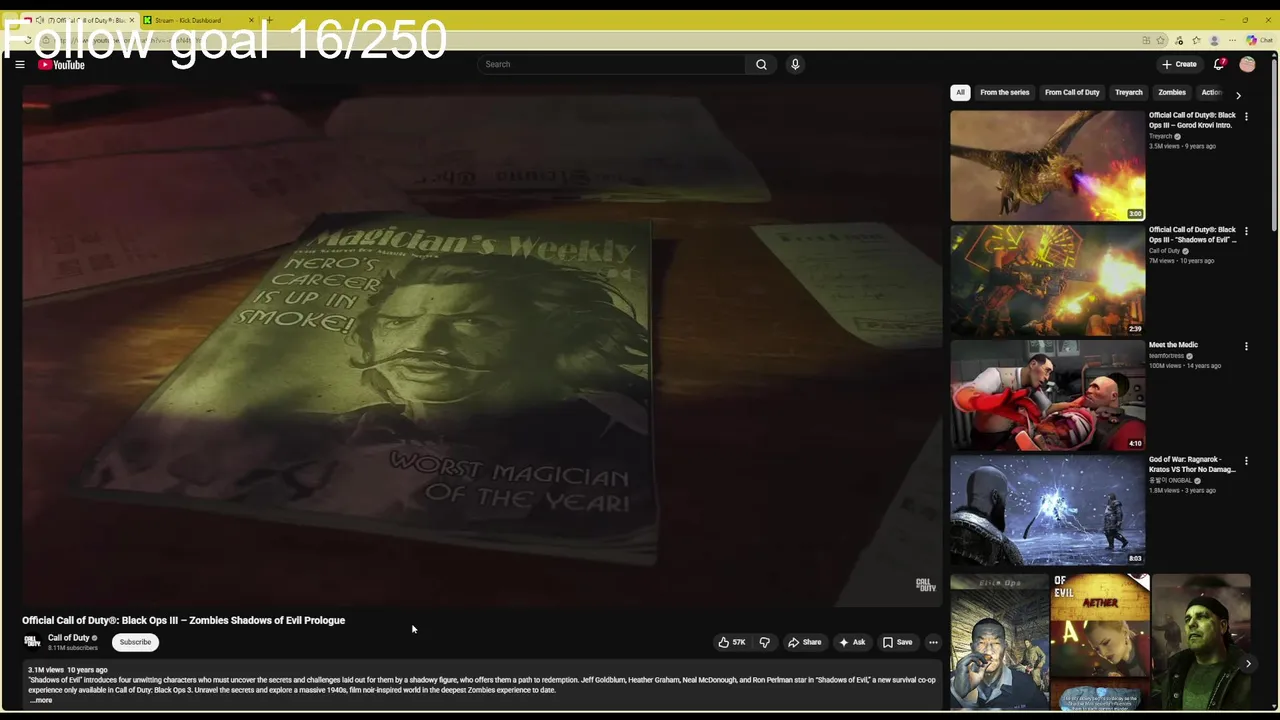1280x720 pixels.
Task: Open options menu for Gorod Krovi video
Action: coord(1246,117)
